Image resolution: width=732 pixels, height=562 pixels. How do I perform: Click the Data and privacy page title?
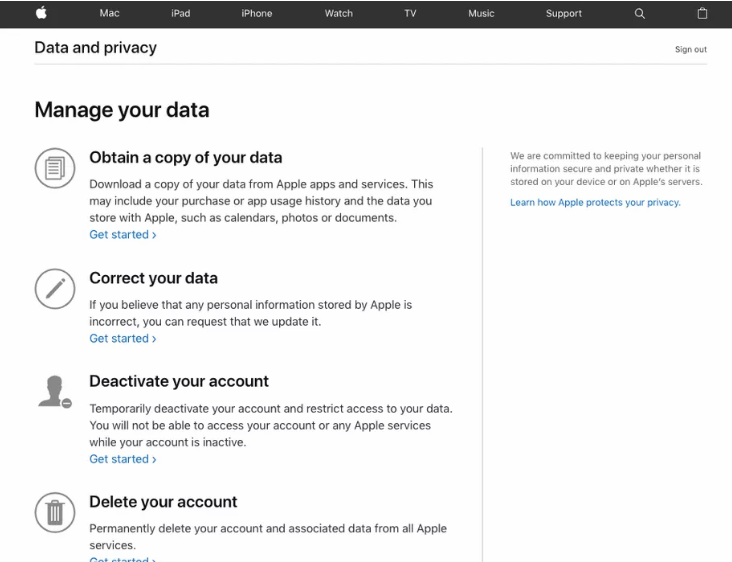[x=95, y=48]
